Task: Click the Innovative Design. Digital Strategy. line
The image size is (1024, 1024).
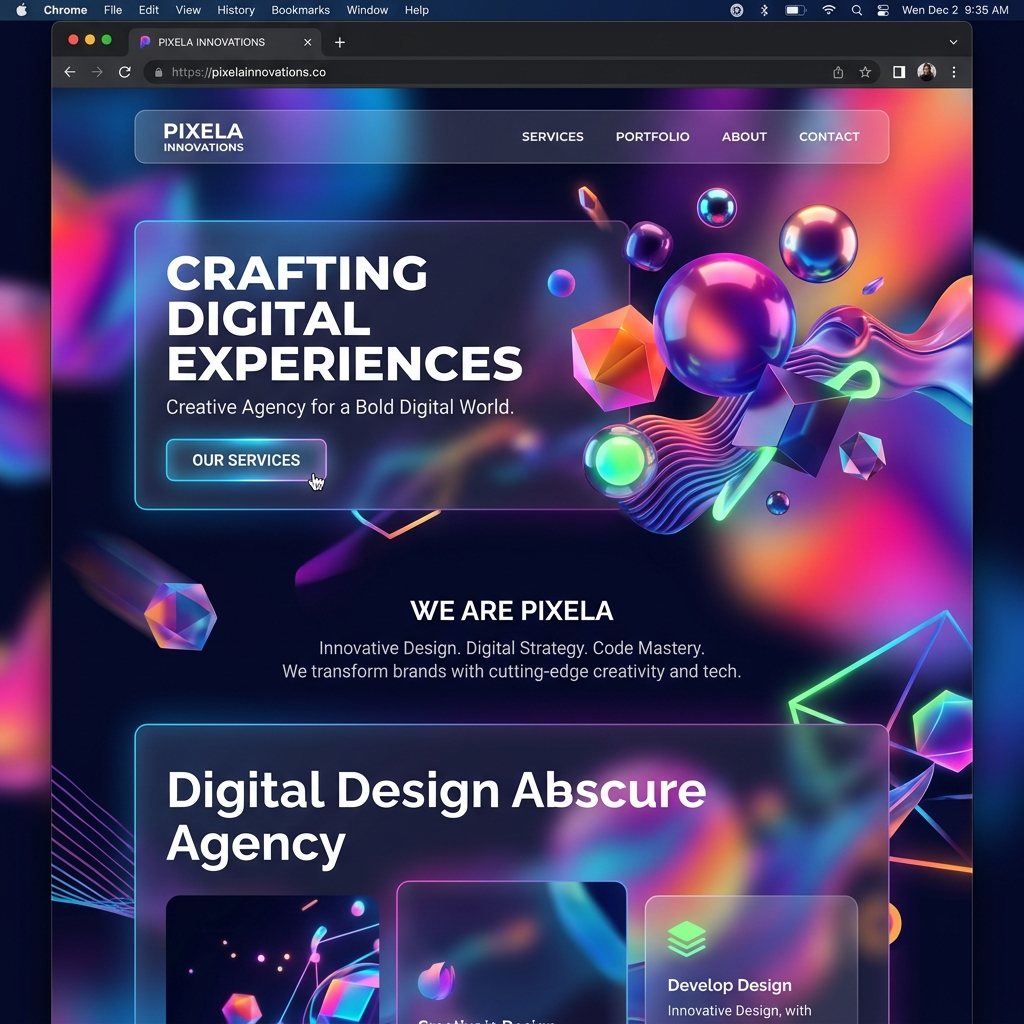Action: 511,648
